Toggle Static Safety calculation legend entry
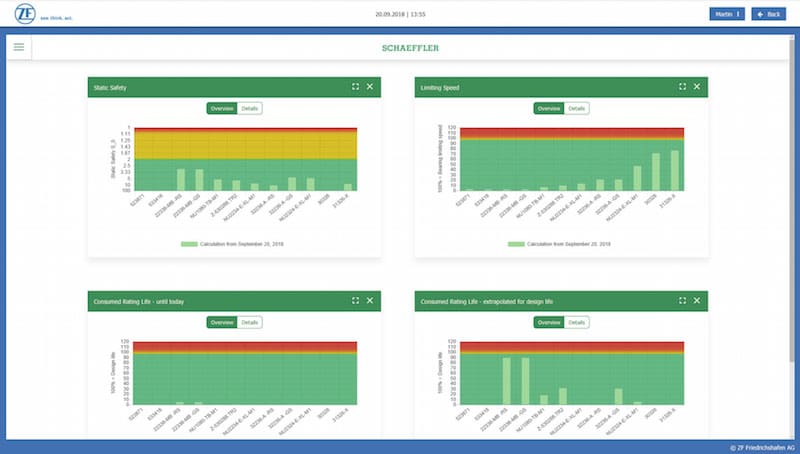The height and width of the screenshot is (454, 800). (234, 243)
